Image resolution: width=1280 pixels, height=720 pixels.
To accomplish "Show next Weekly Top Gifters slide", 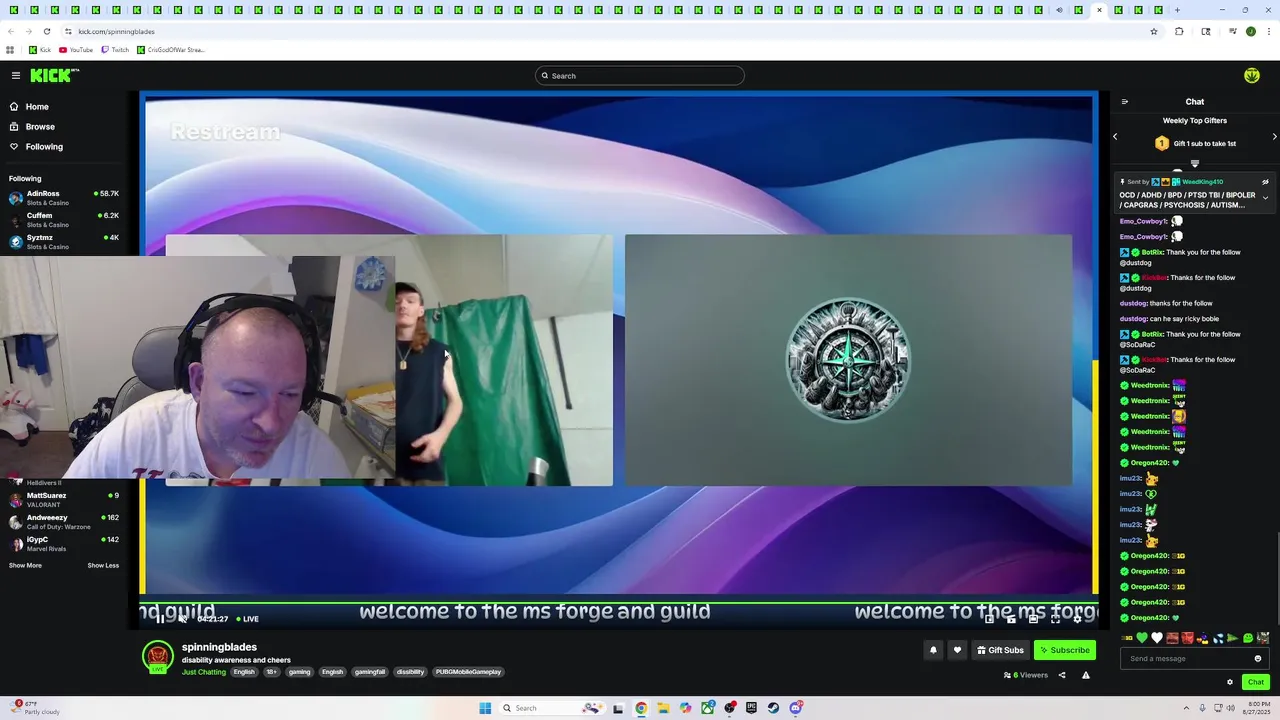I will 1274,136.
